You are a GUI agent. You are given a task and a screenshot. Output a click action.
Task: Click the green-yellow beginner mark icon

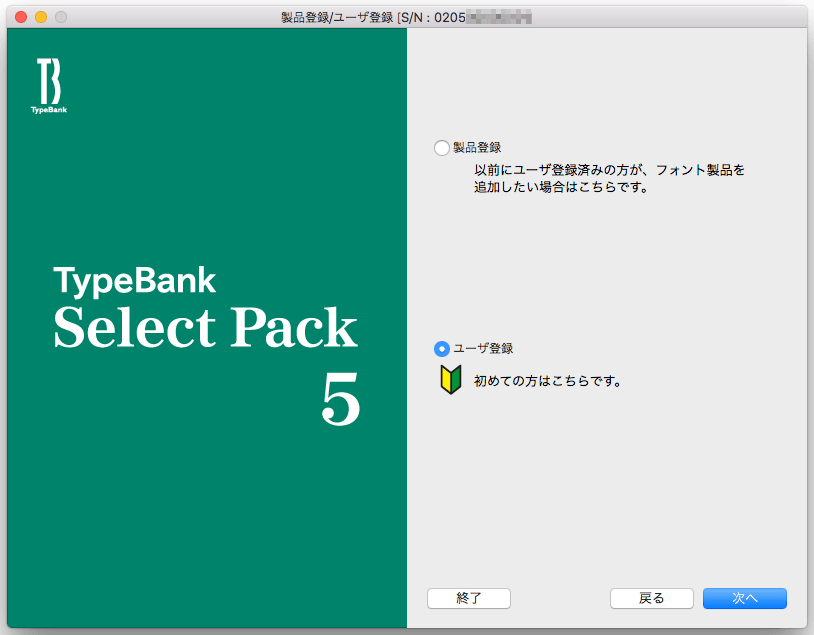[451, 380]
